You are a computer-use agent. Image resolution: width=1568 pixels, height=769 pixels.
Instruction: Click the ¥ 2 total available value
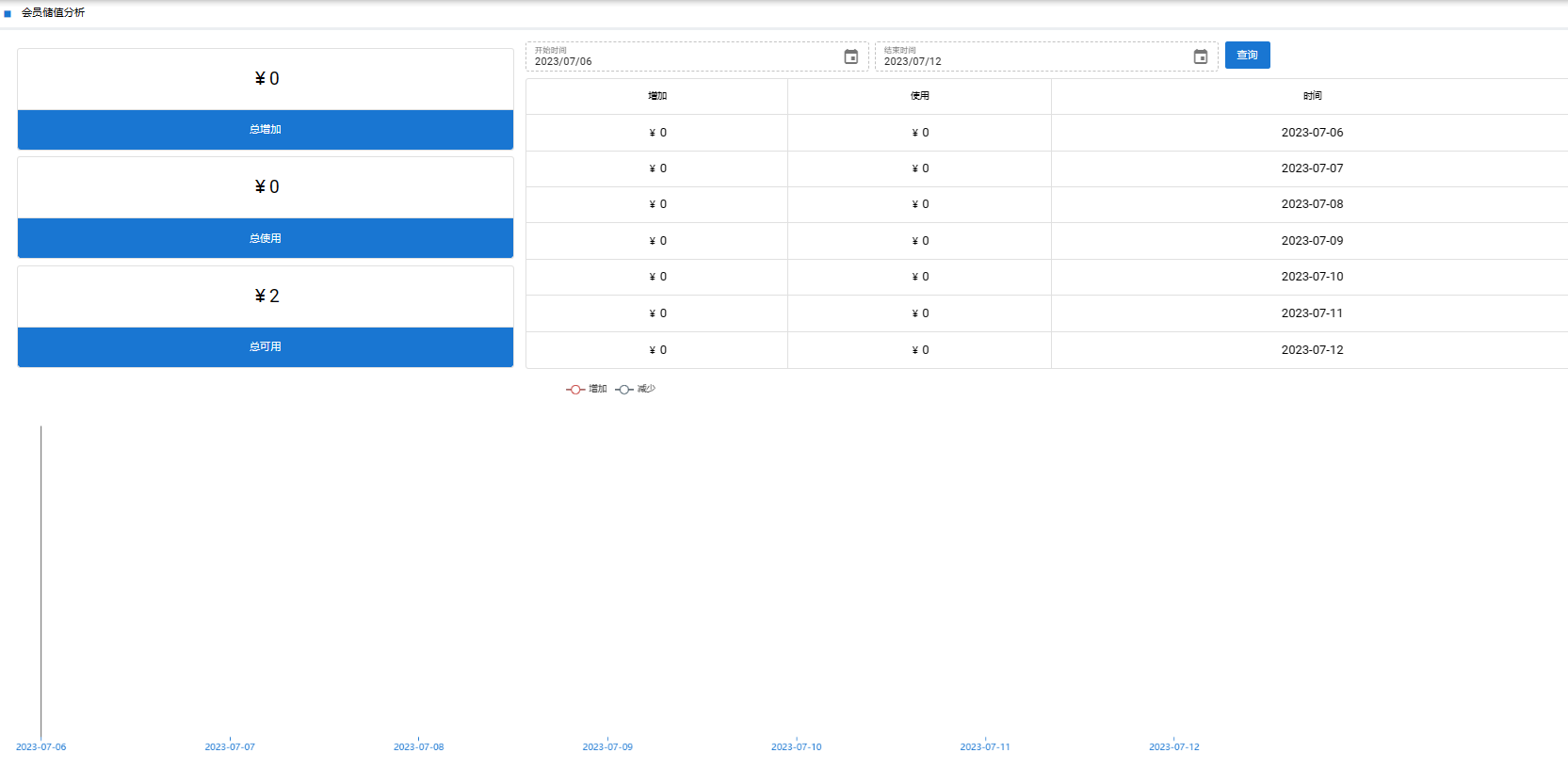coord(267,296)
